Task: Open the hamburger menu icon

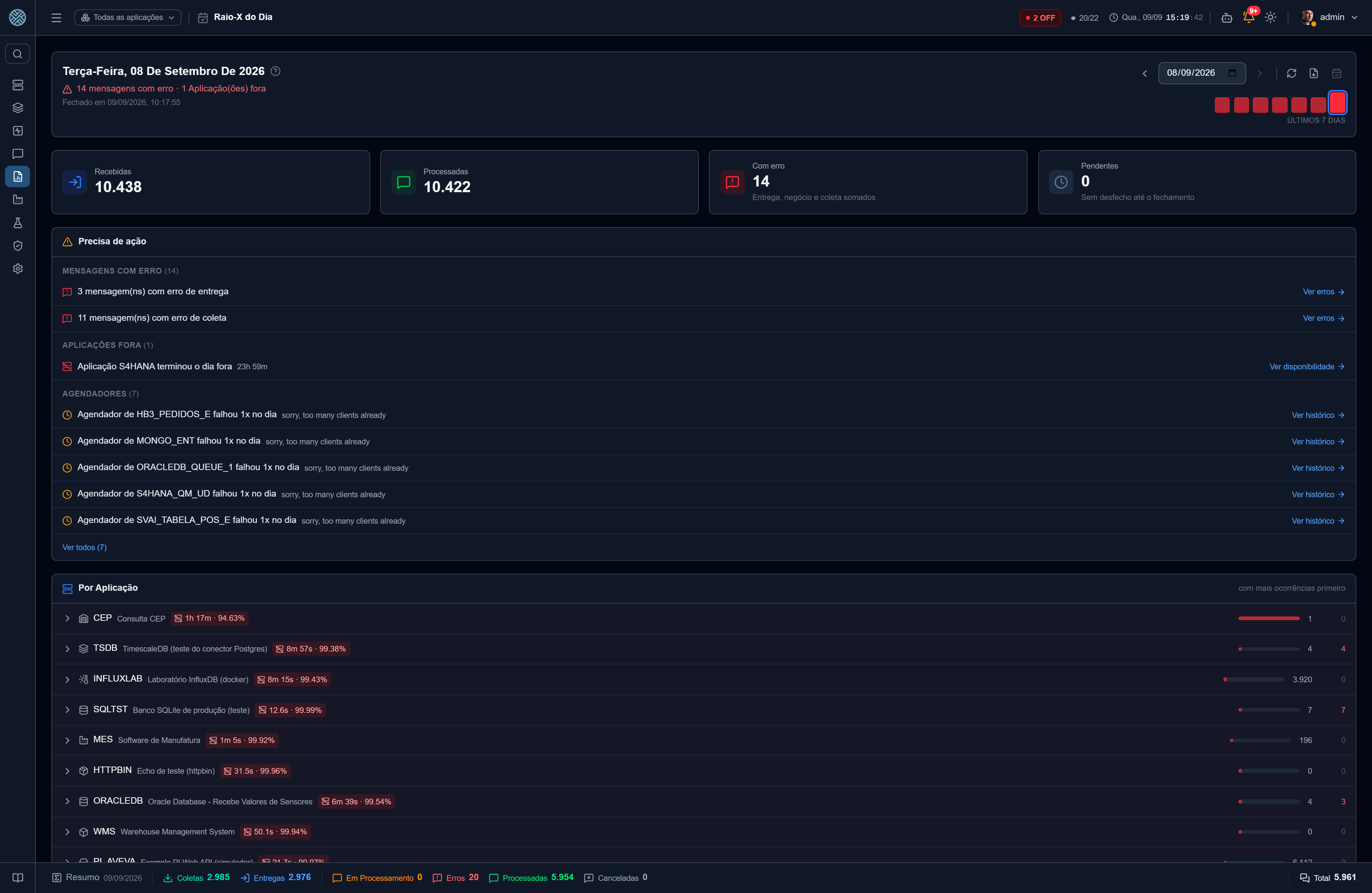Action: click(56, 17)
